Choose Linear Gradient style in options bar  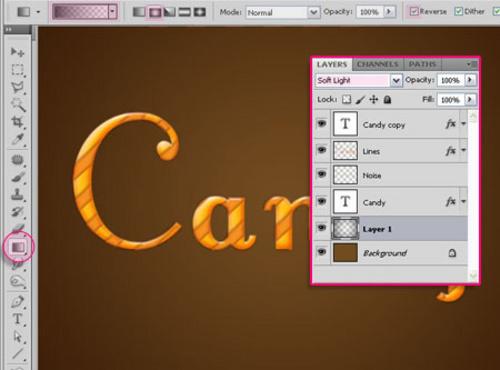[139, 12]
